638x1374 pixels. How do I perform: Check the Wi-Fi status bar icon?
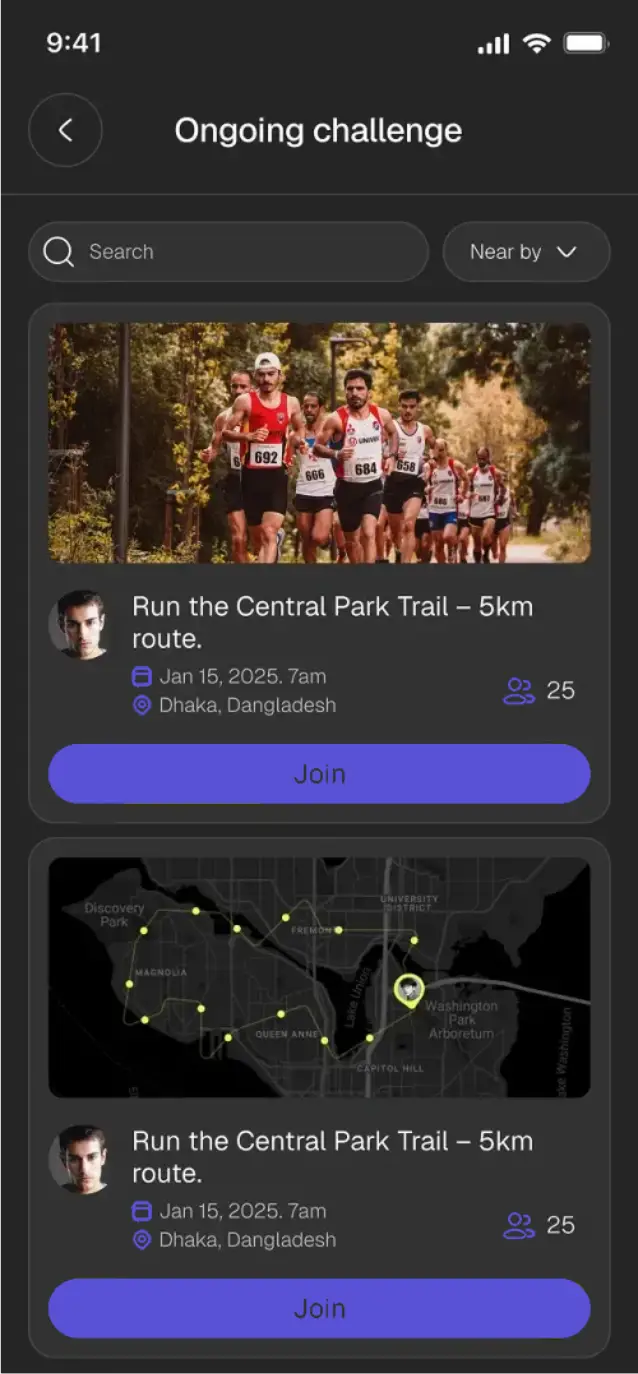[x=537, y=43]
